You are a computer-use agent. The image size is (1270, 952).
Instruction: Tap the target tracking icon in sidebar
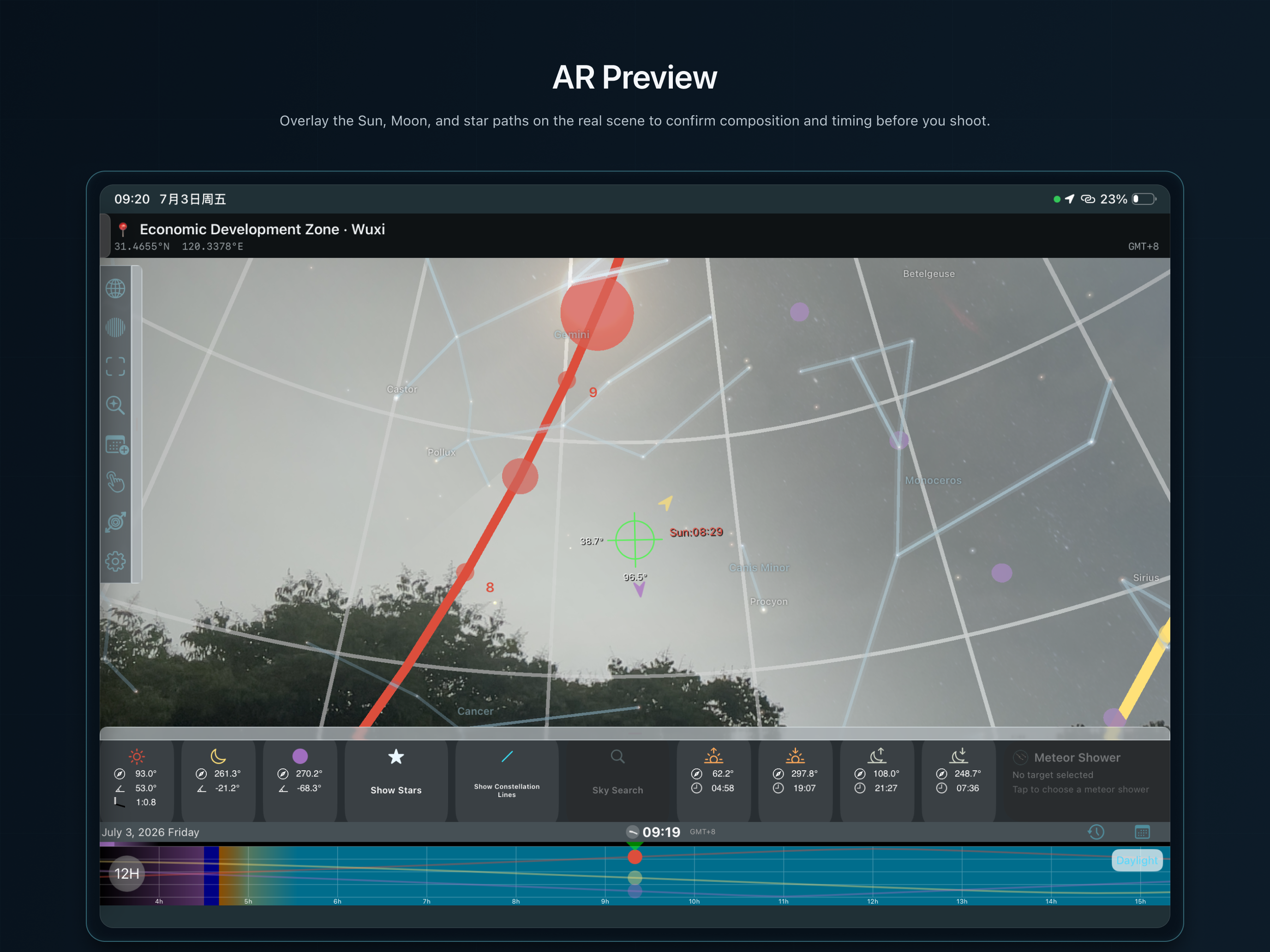[x=115, y=522]
